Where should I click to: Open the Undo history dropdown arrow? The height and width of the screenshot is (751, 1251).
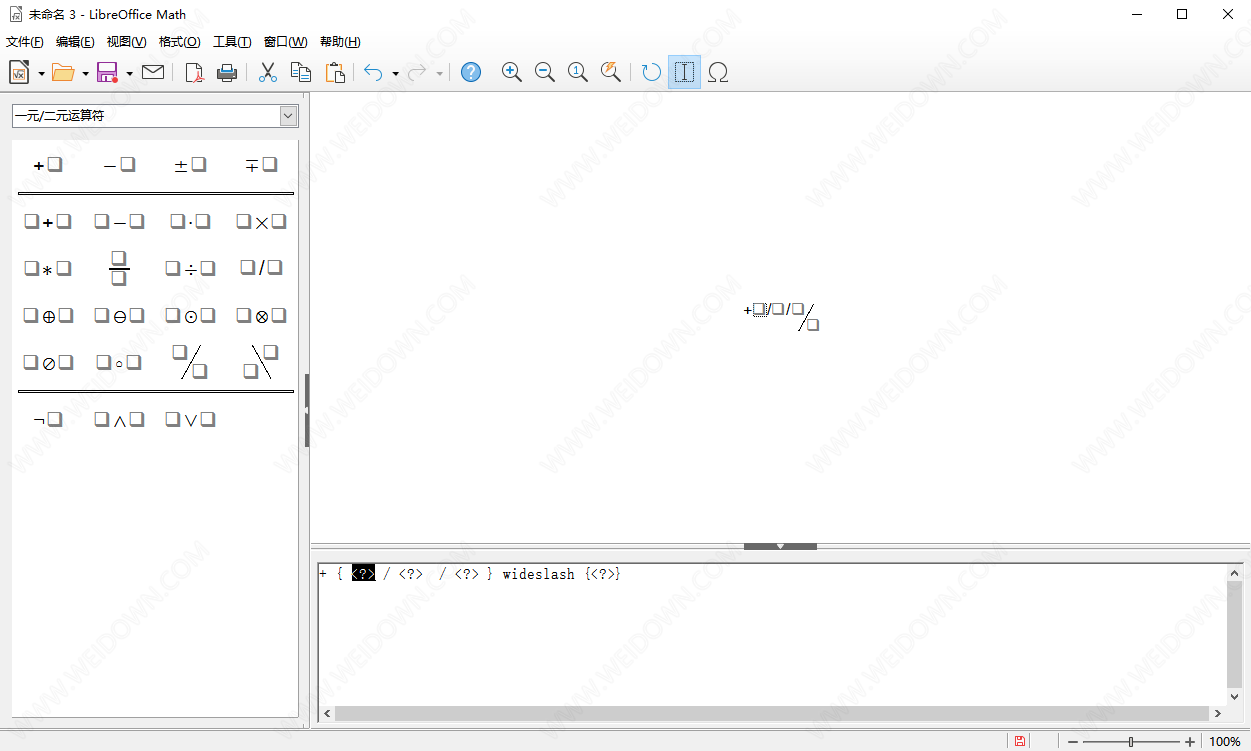(395, 73)
